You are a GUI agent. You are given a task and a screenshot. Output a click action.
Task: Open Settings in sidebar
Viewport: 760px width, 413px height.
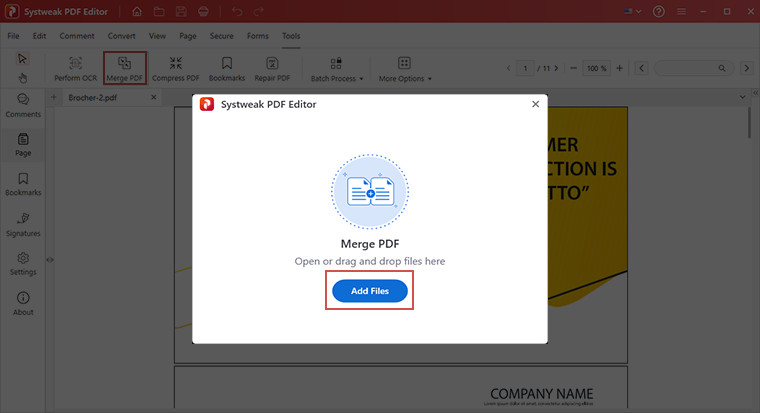pyautogui.click(x=23, y=264)
